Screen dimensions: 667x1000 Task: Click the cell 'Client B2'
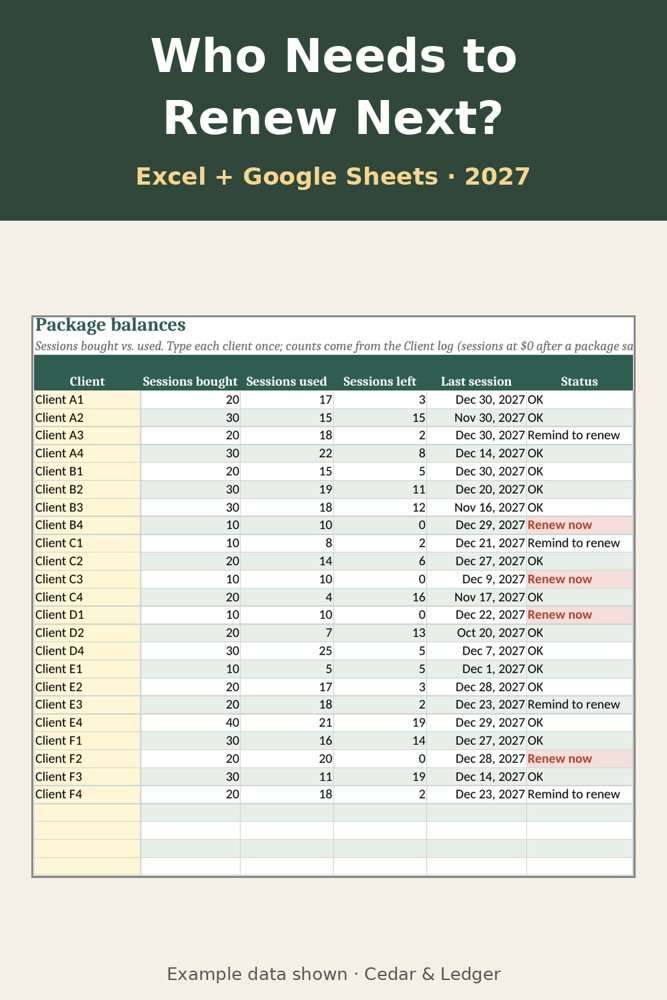coord(87,489)
